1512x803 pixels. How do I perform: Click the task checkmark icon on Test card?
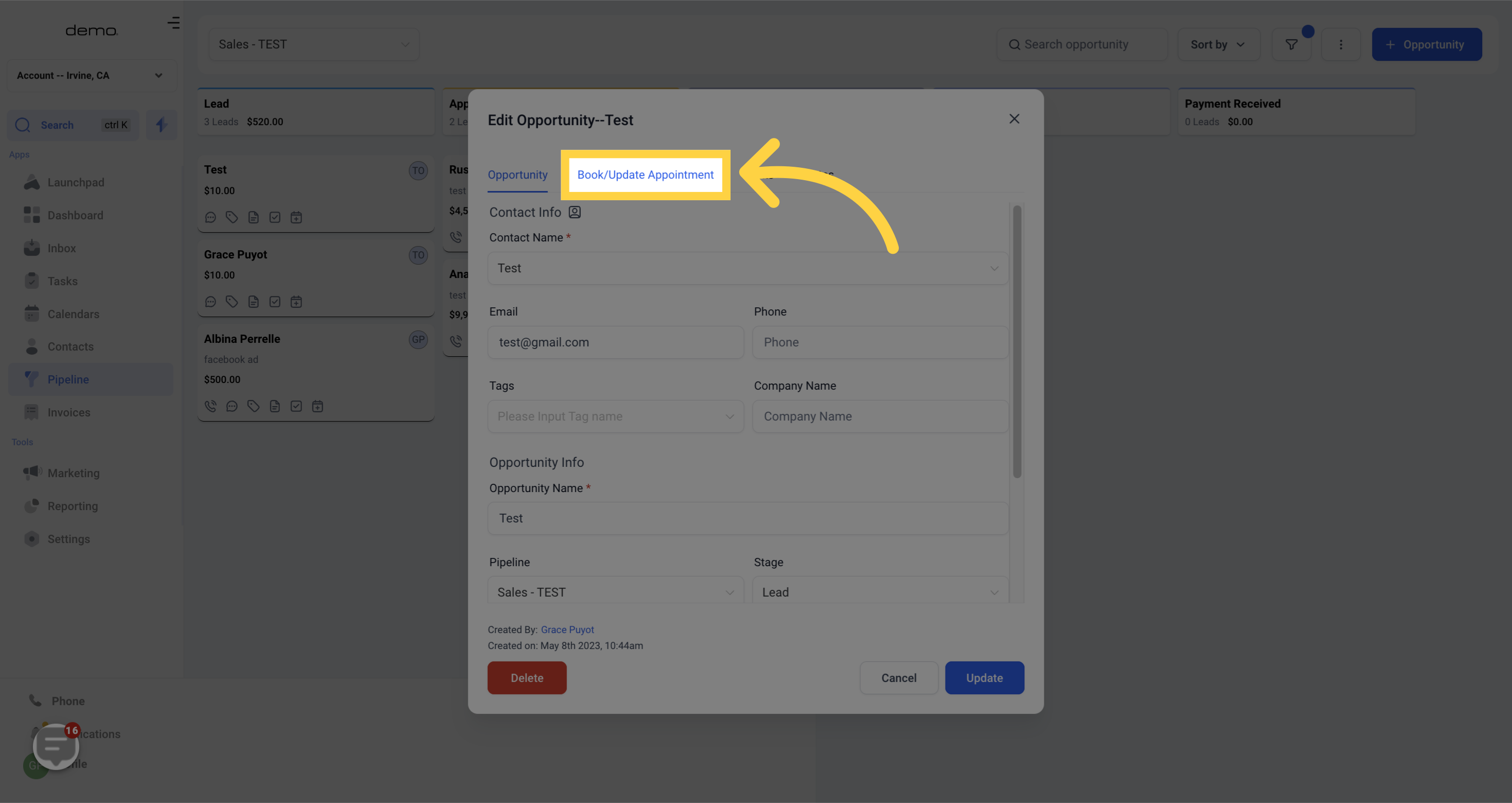275,217
